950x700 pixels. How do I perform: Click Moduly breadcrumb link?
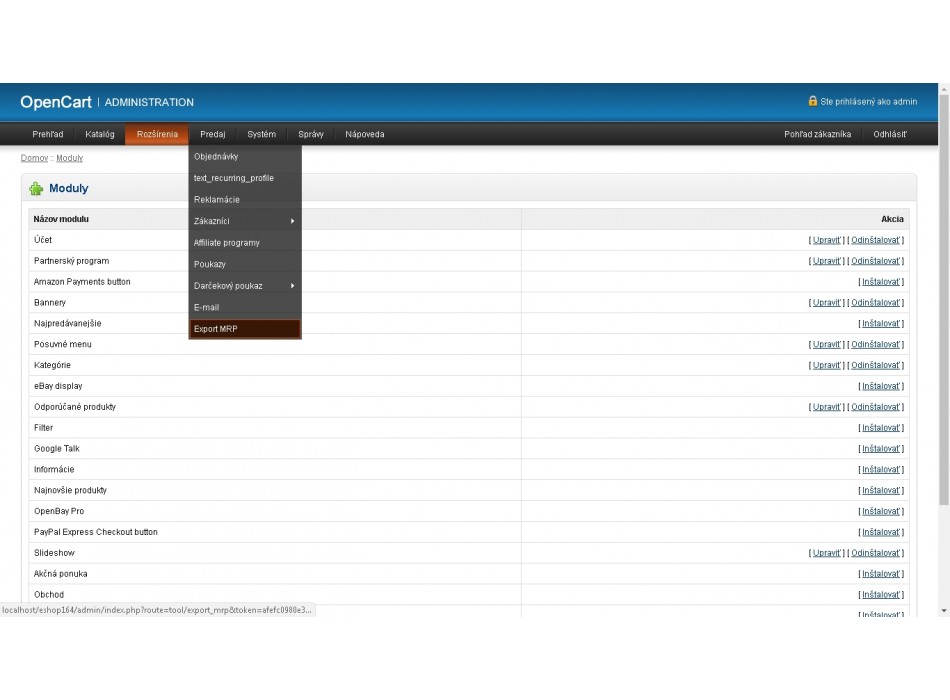click(70, 158)
